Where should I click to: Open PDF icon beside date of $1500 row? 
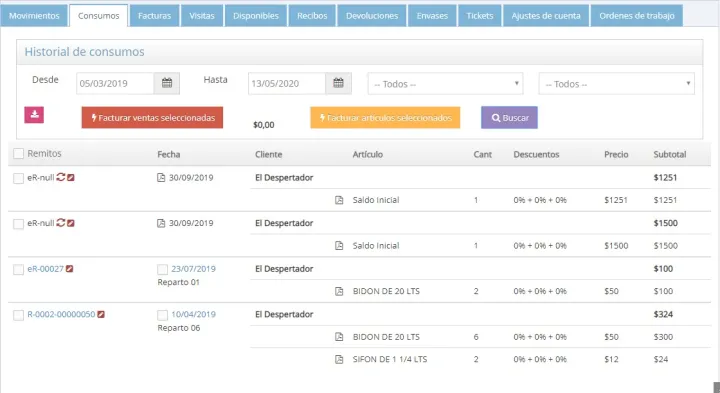[161, 223]
